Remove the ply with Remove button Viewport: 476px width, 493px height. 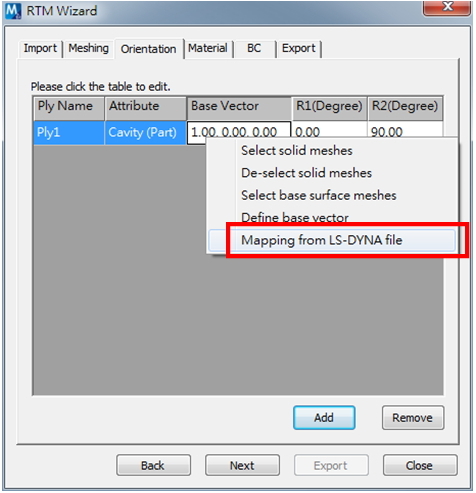click(x=413, y=418)
